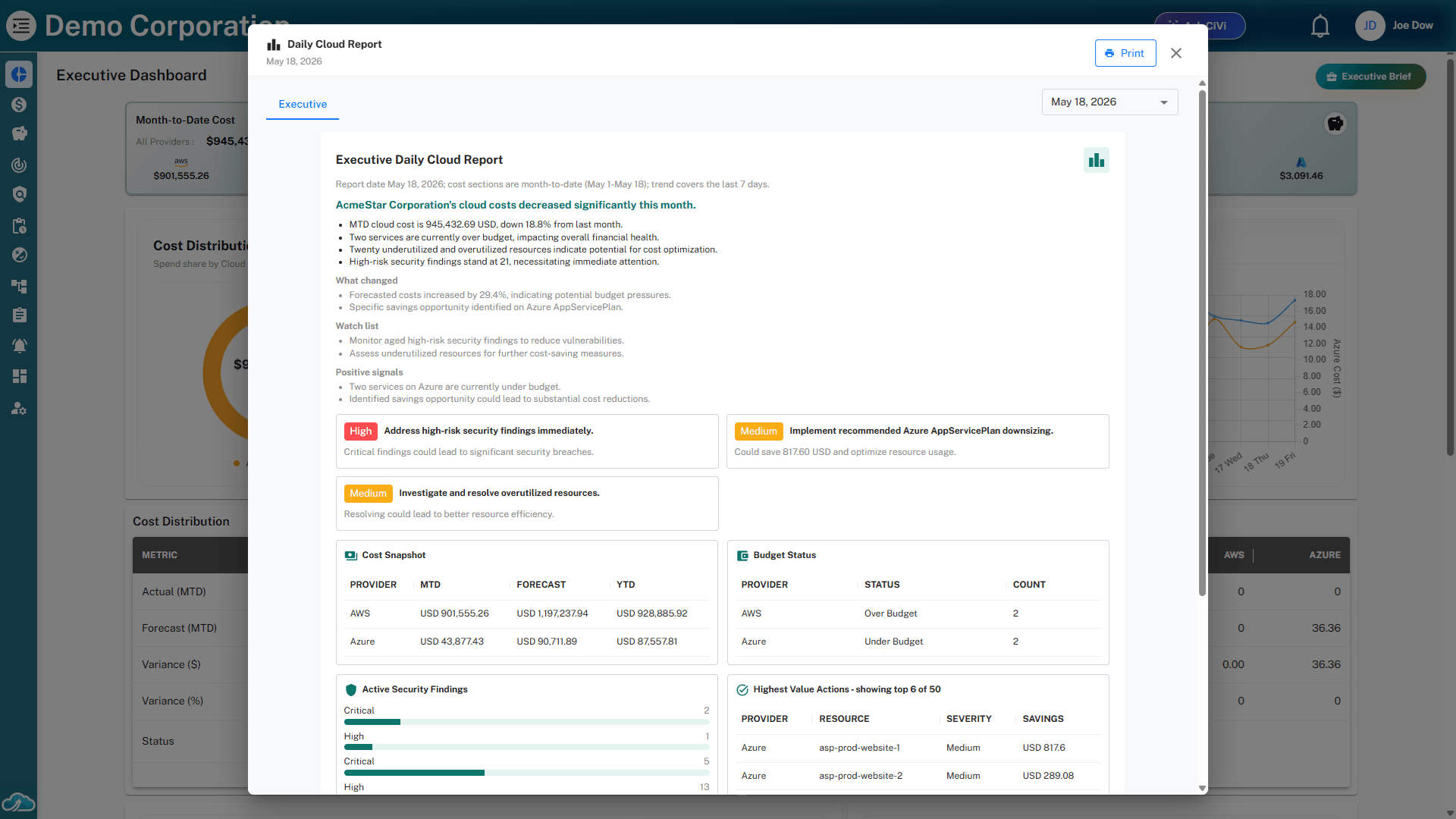Click the Cost Snapshot section icon
1456x819 pixels.
(x=350, y=556)
